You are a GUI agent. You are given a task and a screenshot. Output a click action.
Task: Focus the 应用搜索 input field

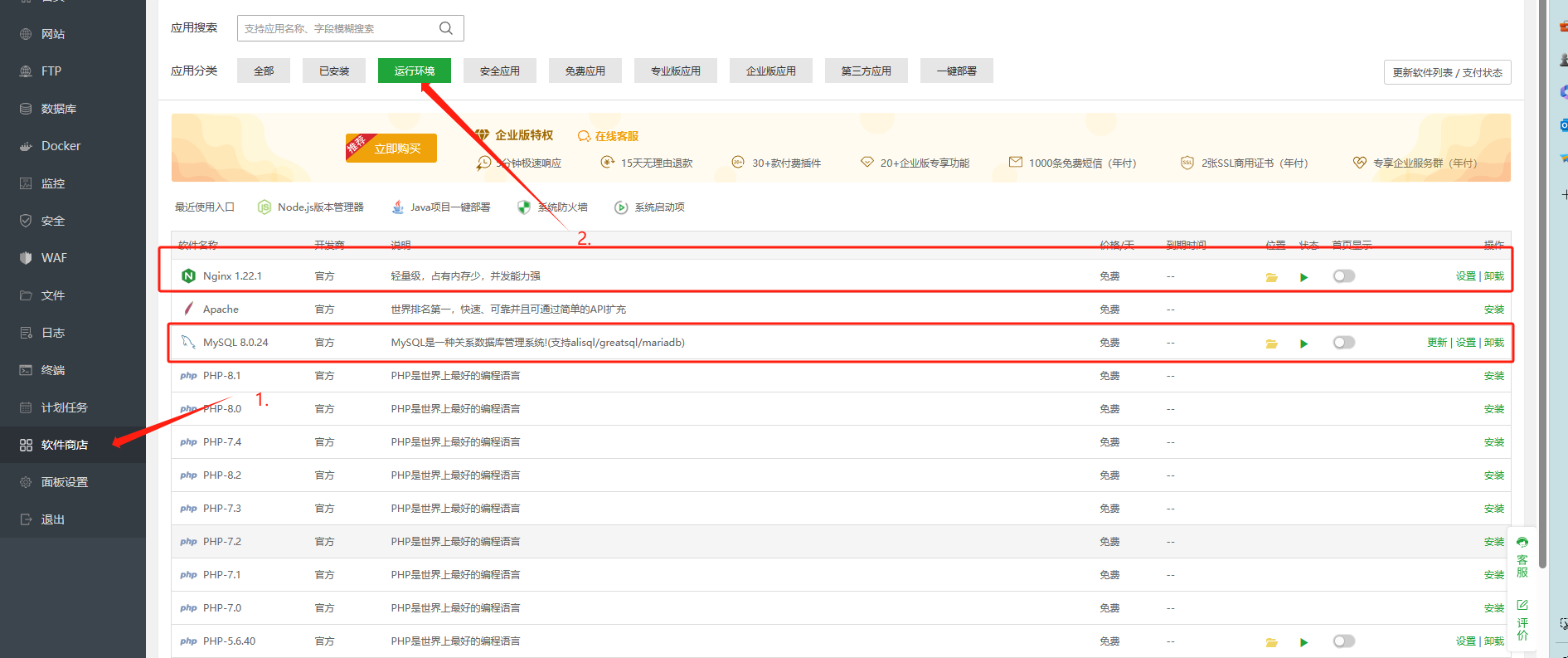350,28
